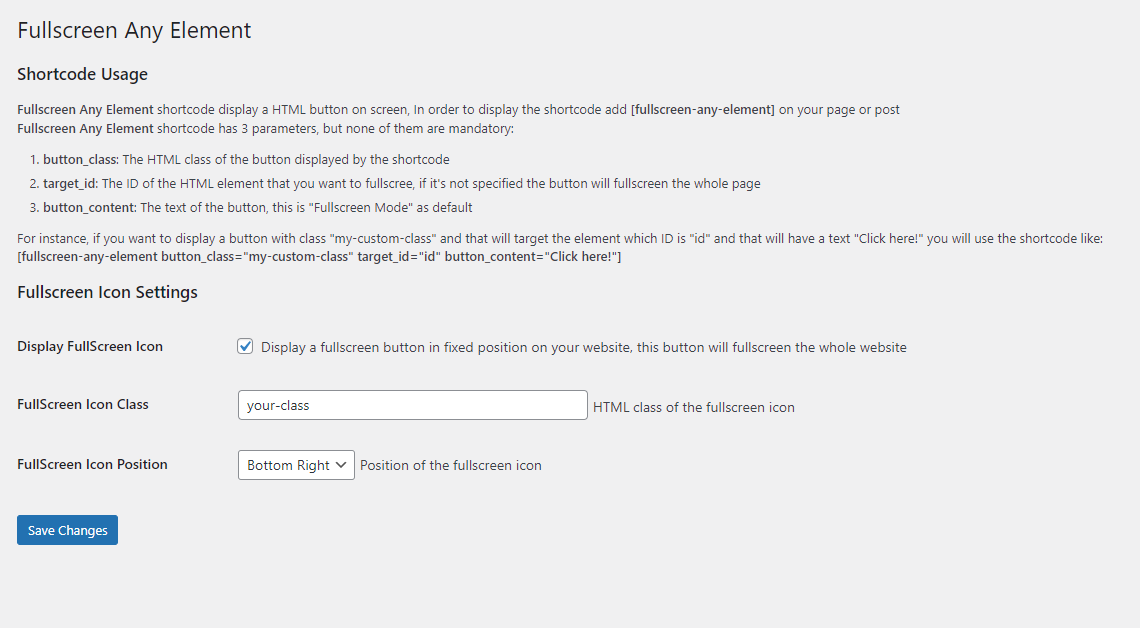Click the Fullscreen Any Element page title
This screenshot has width=1140, height=628.
133,30
